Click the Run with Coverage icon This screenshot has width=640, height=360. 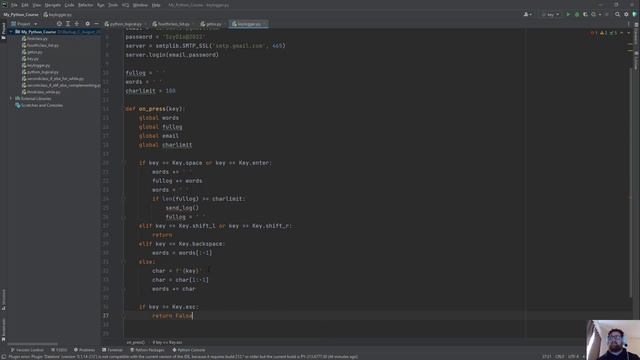tap(585, 15)
